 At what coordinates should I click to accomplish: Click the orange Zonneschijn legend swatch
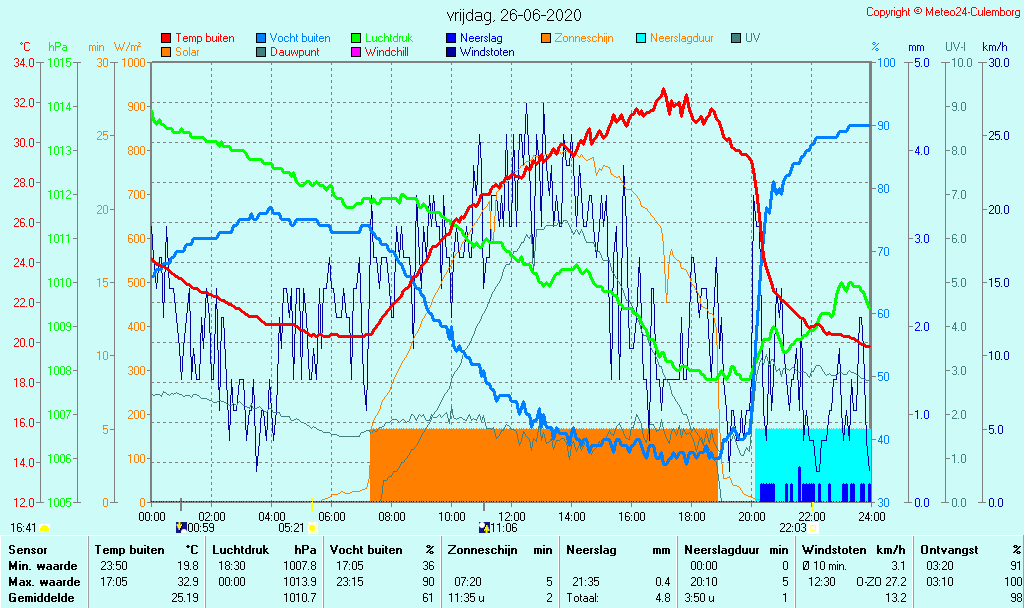coord(546,39)
